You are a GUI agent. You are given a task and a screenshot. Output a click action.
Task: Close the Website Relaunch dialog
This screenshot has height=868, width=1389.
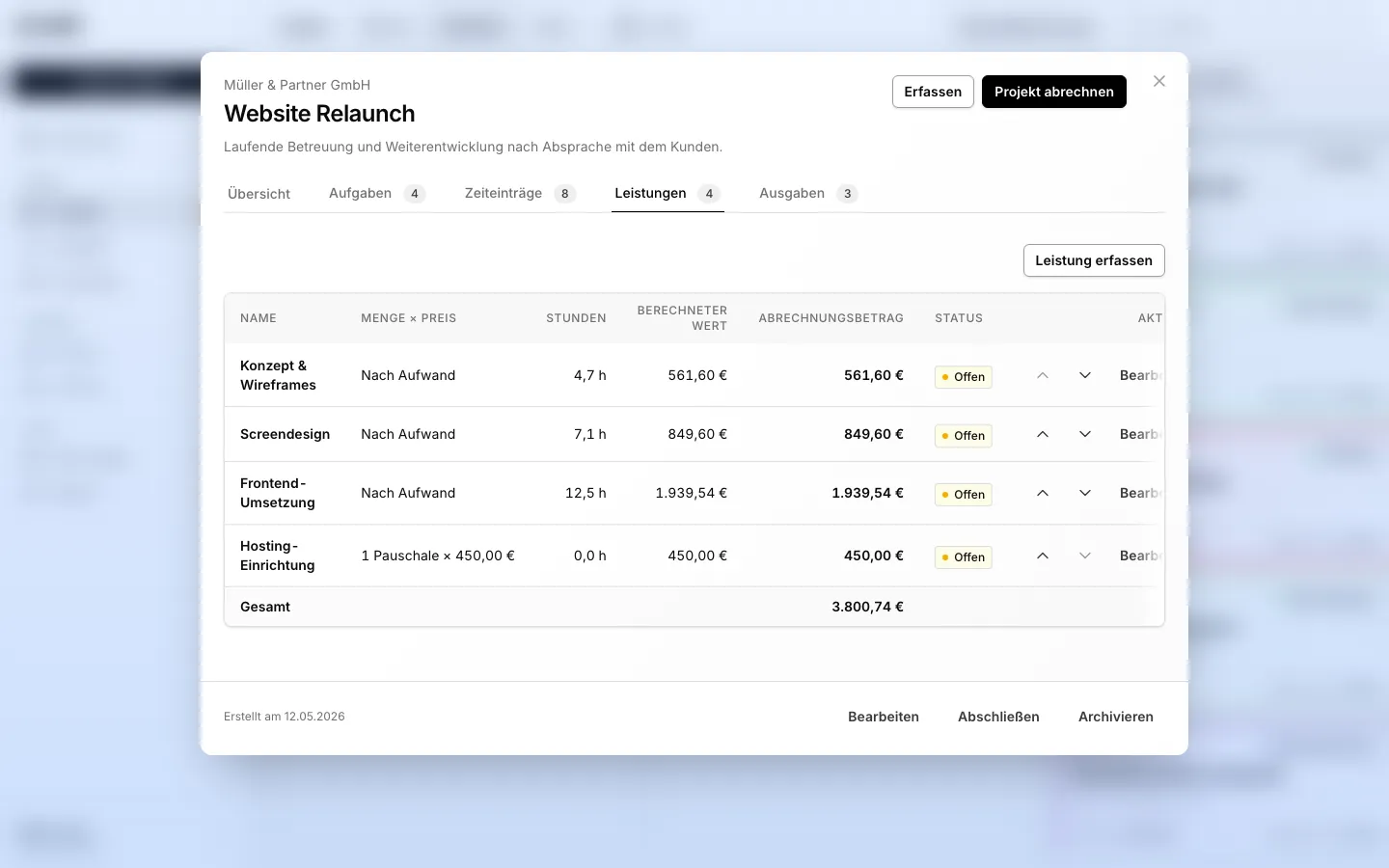(x=1159, y=81)
